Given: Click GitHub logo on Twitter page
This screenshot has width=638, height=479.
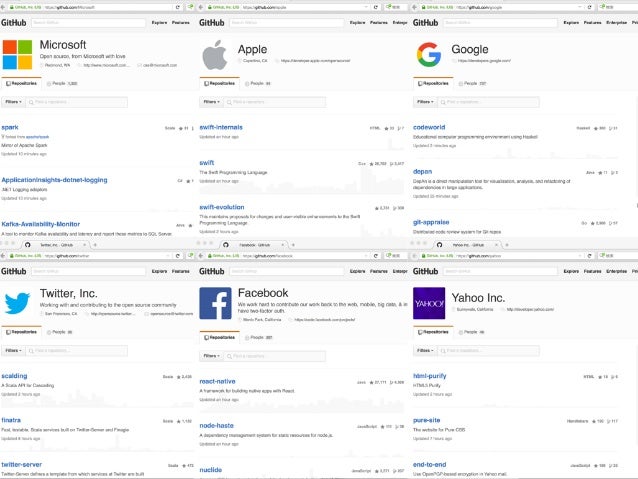Looking at the screenshot, I should click(13, 271).
